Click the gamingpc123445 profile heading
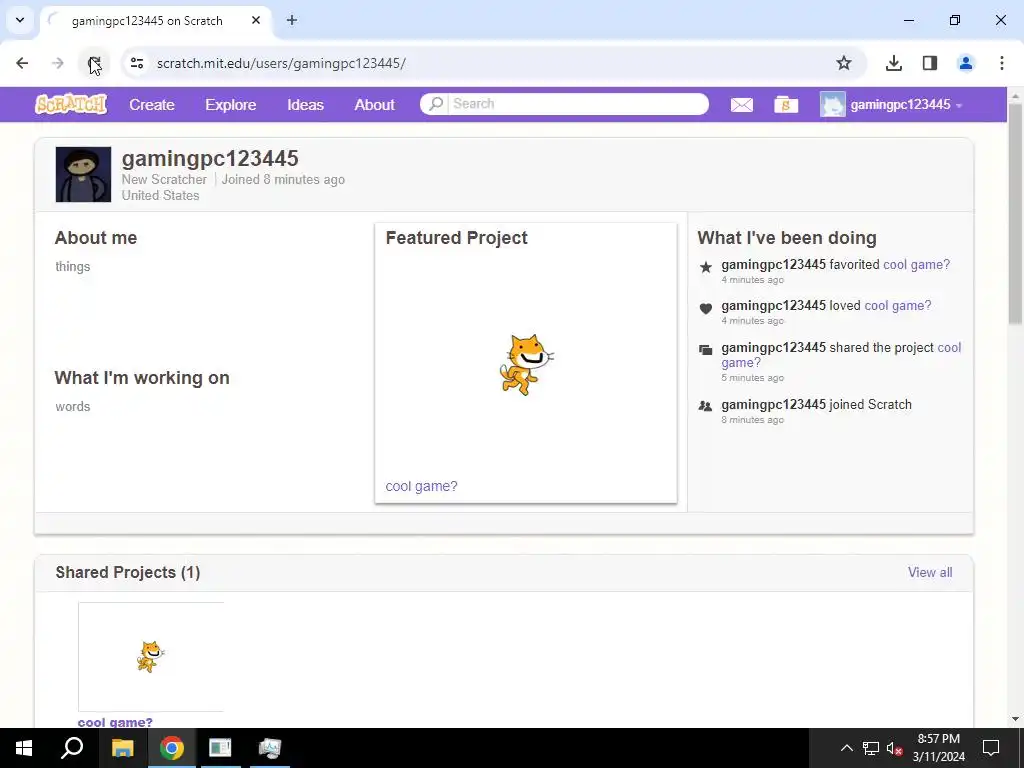This screenshot has width=1024, height=768. tap(210, 158)
